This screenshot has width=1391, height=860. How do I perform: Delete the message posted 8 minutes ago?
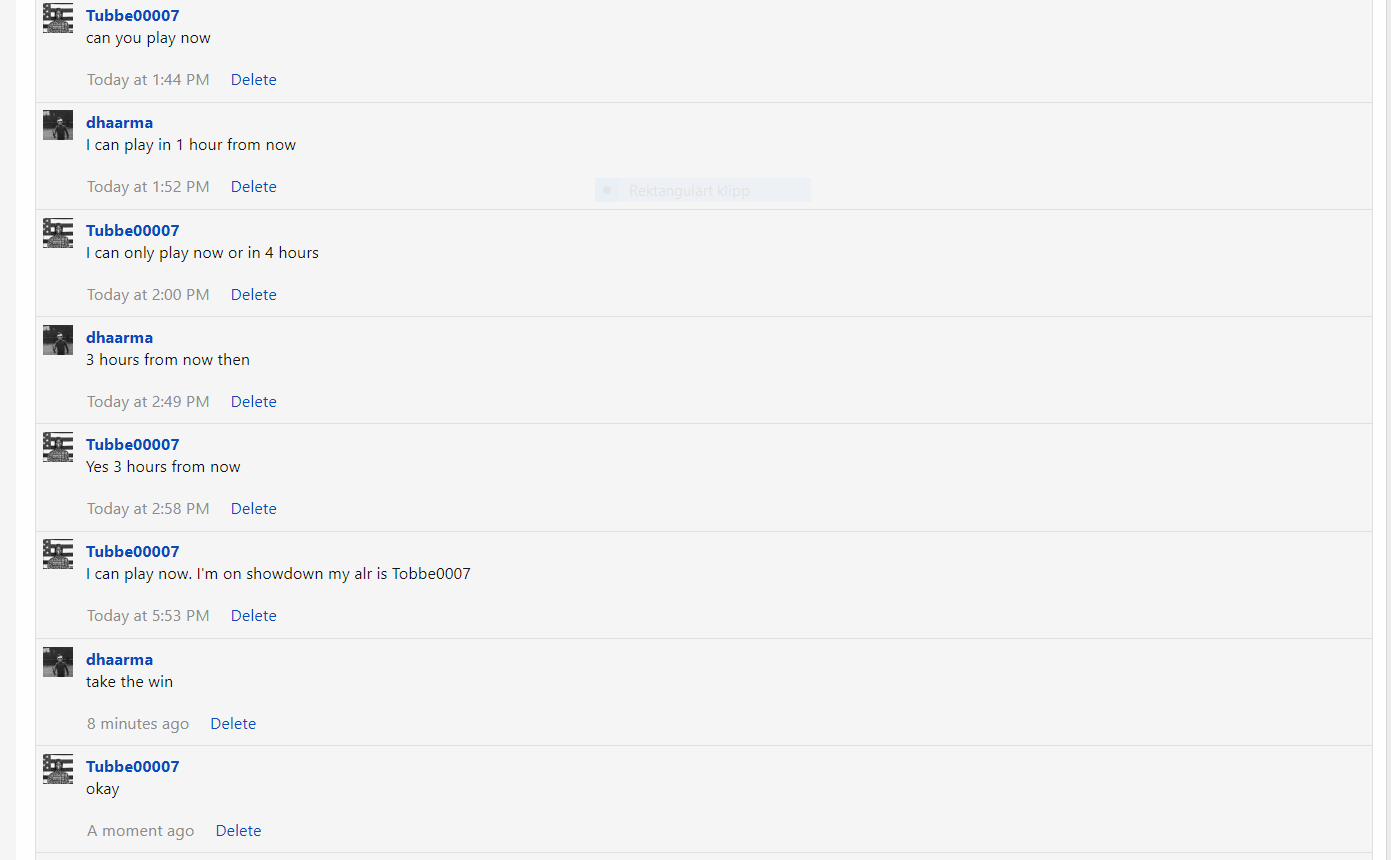233,724
